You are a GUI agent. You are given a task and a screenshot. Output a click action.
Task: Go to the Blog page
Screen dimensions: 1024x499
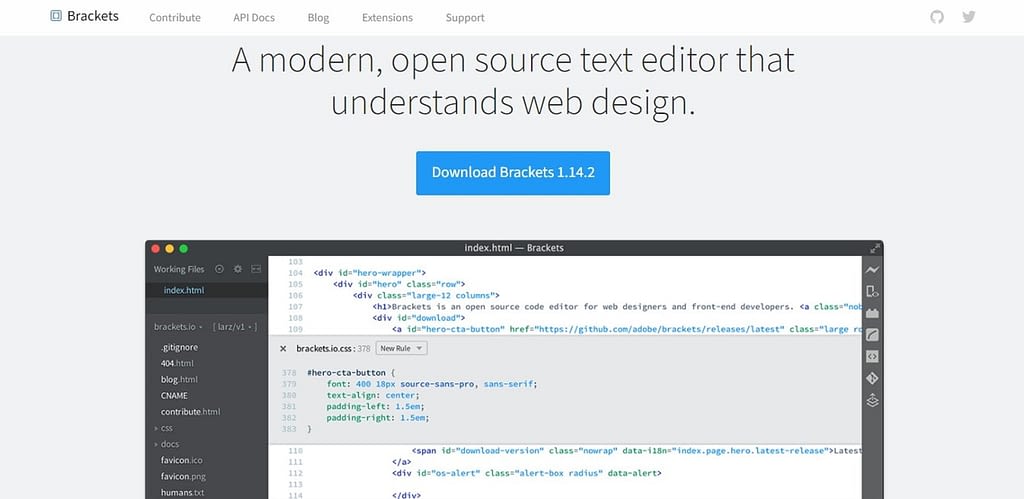[318, 18]
